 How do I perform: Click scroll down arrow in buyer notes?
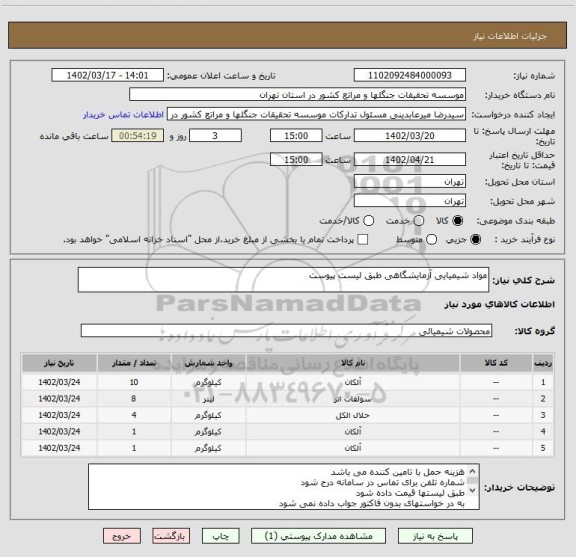click(x=472, y=490)
